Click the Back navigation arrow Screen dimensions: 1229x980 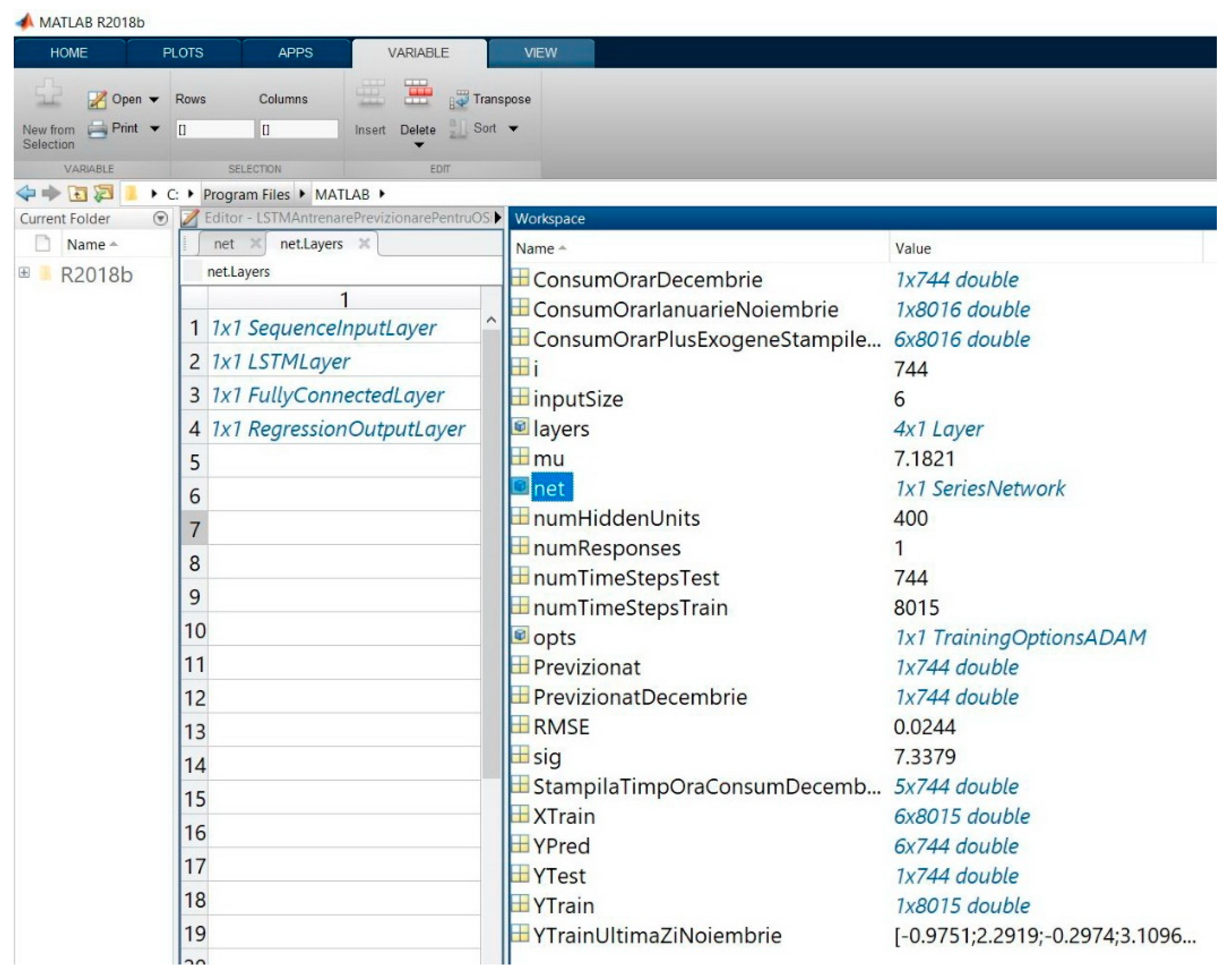pyautogui.click(x=25, y=194)
